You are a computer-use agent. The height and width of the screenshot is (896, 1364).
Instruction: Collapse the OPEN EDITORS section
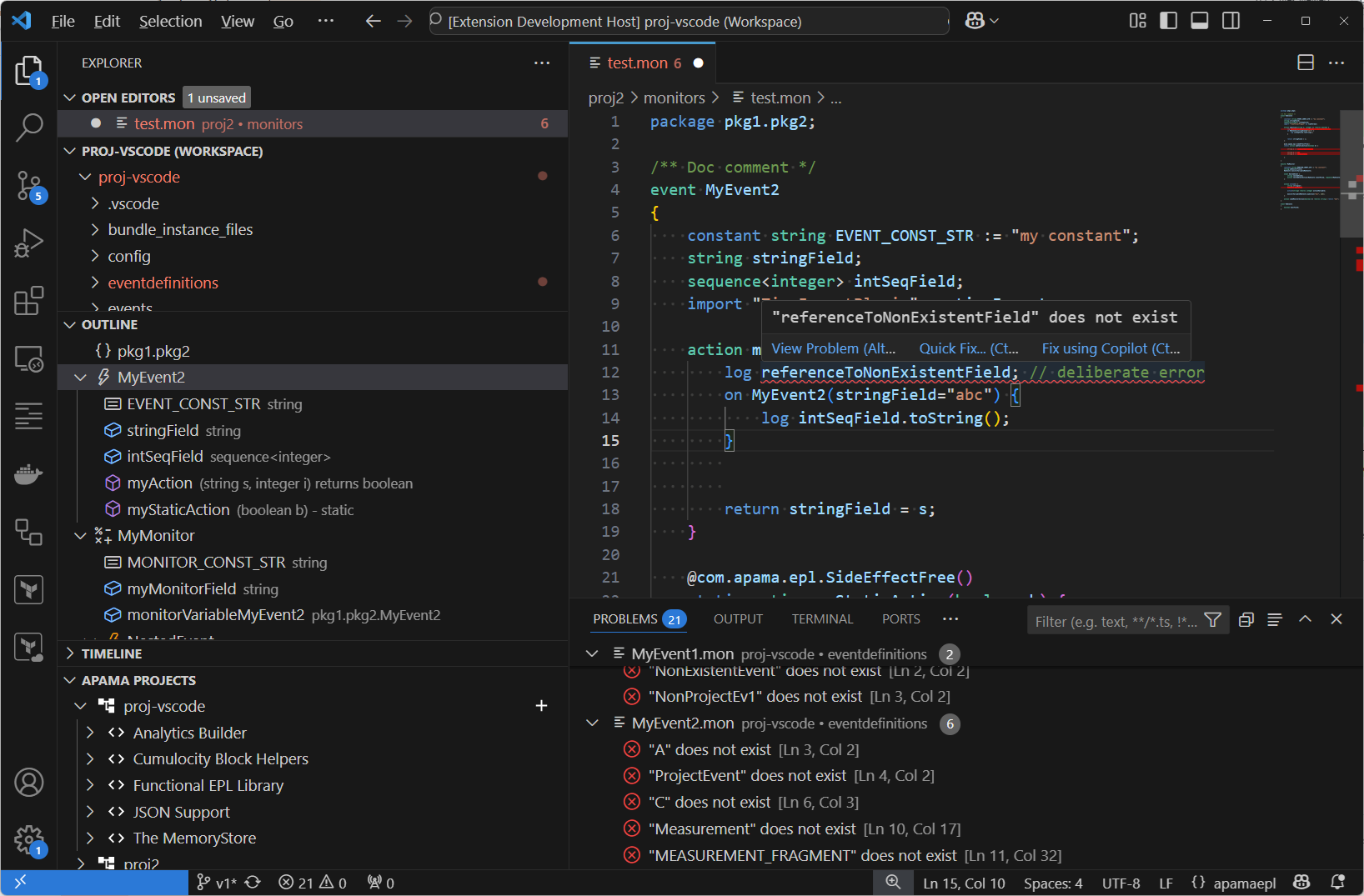pyautogui.click(x=70, y=98)
